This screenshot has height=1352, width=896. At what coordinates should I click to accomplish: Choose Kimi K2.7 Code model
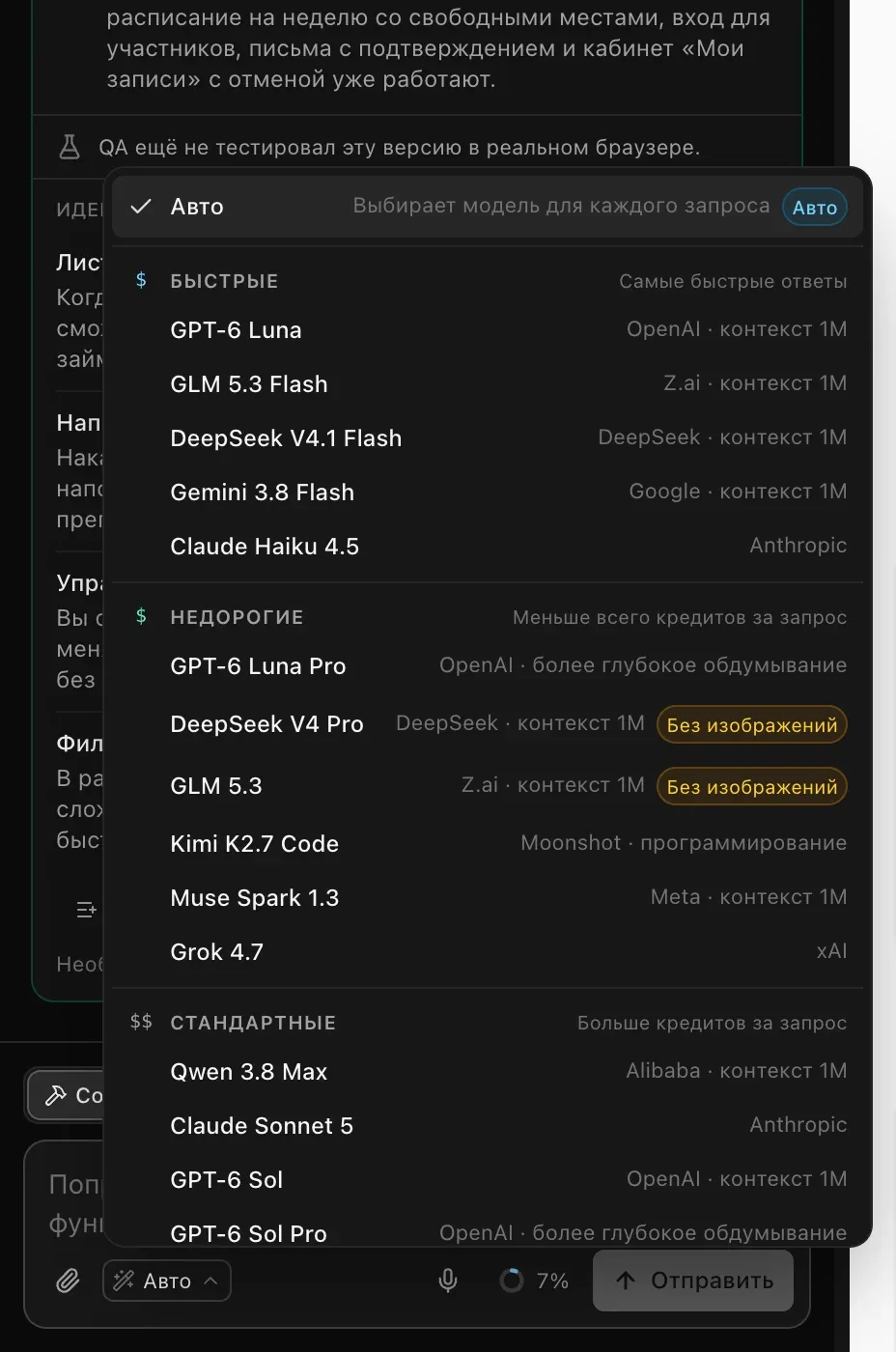(x=488, y=844)
